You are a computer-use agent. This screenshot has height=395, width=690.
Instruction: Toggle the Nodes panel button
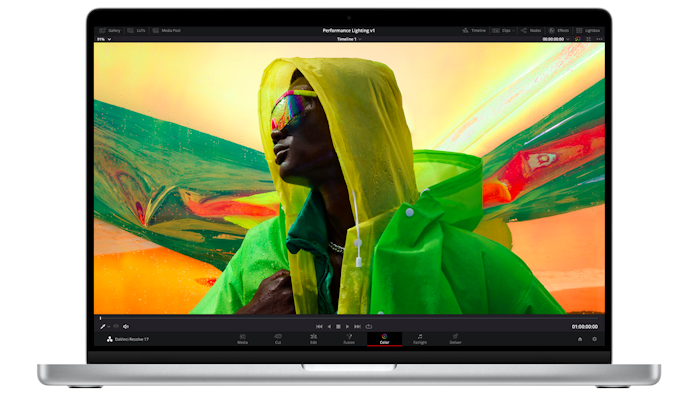(x=531, y=30)
